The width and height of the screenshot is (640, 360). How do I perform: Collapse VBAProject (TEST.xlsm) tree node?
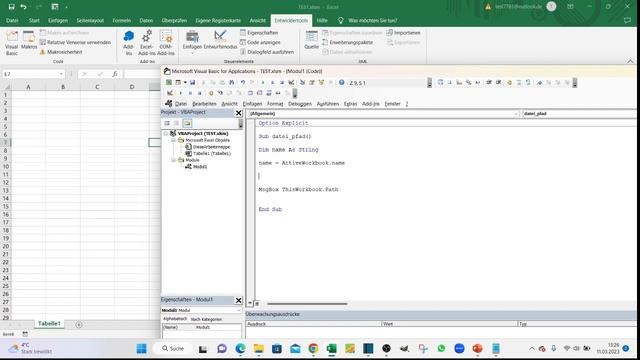[x=166, y=133]
